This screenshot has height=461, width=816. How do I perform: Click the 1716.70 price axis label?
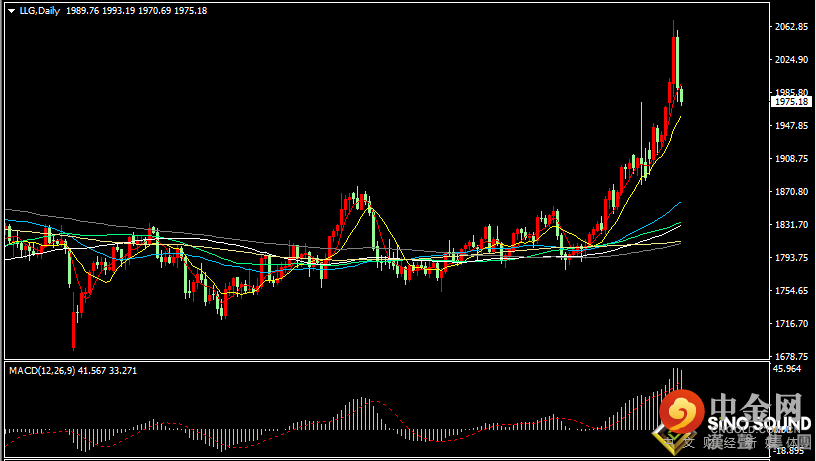791,324
